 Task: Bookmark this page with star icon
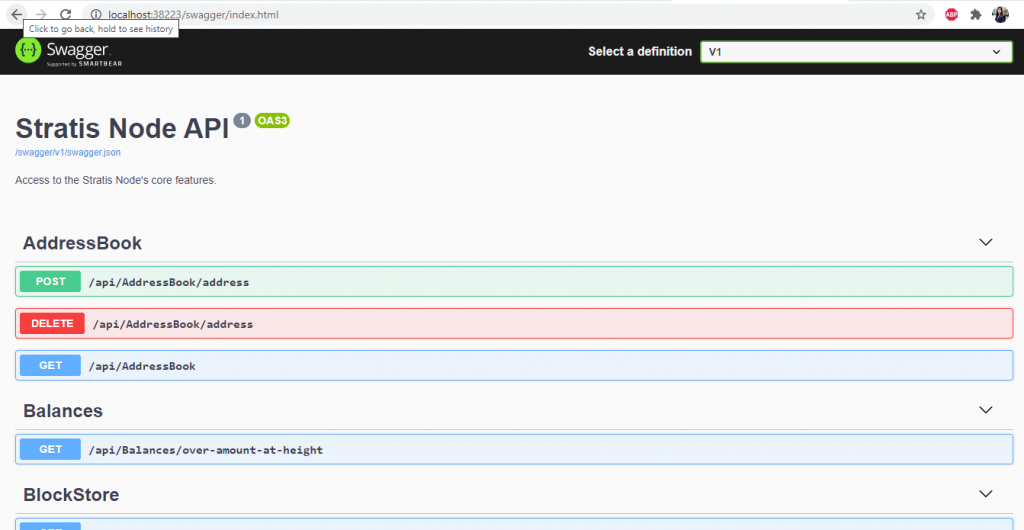(921, 14)
